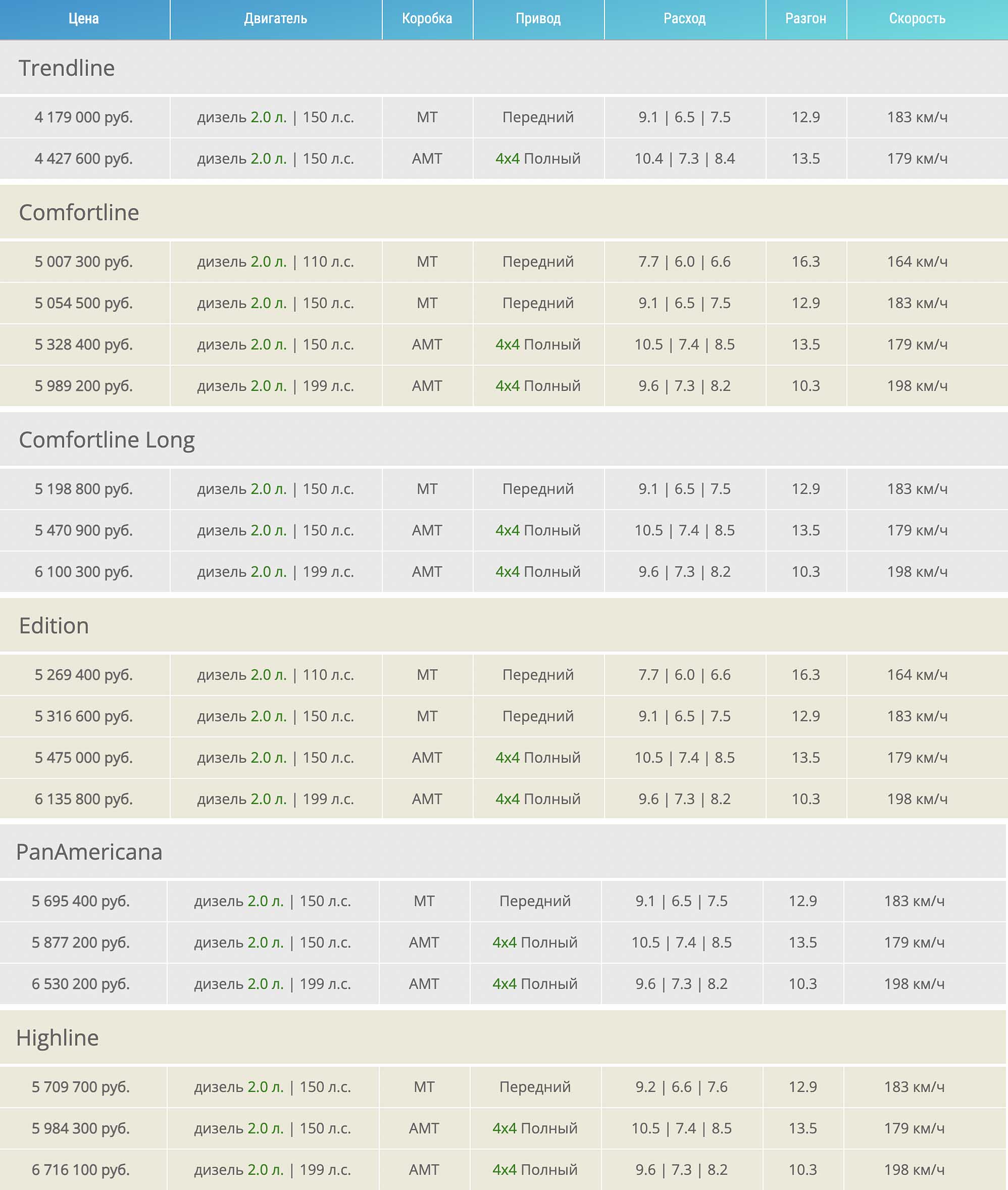The width and height of the screenshot is (1008, 1190).
Task: Click the Скорость column header
Action: tap(917, 19)
